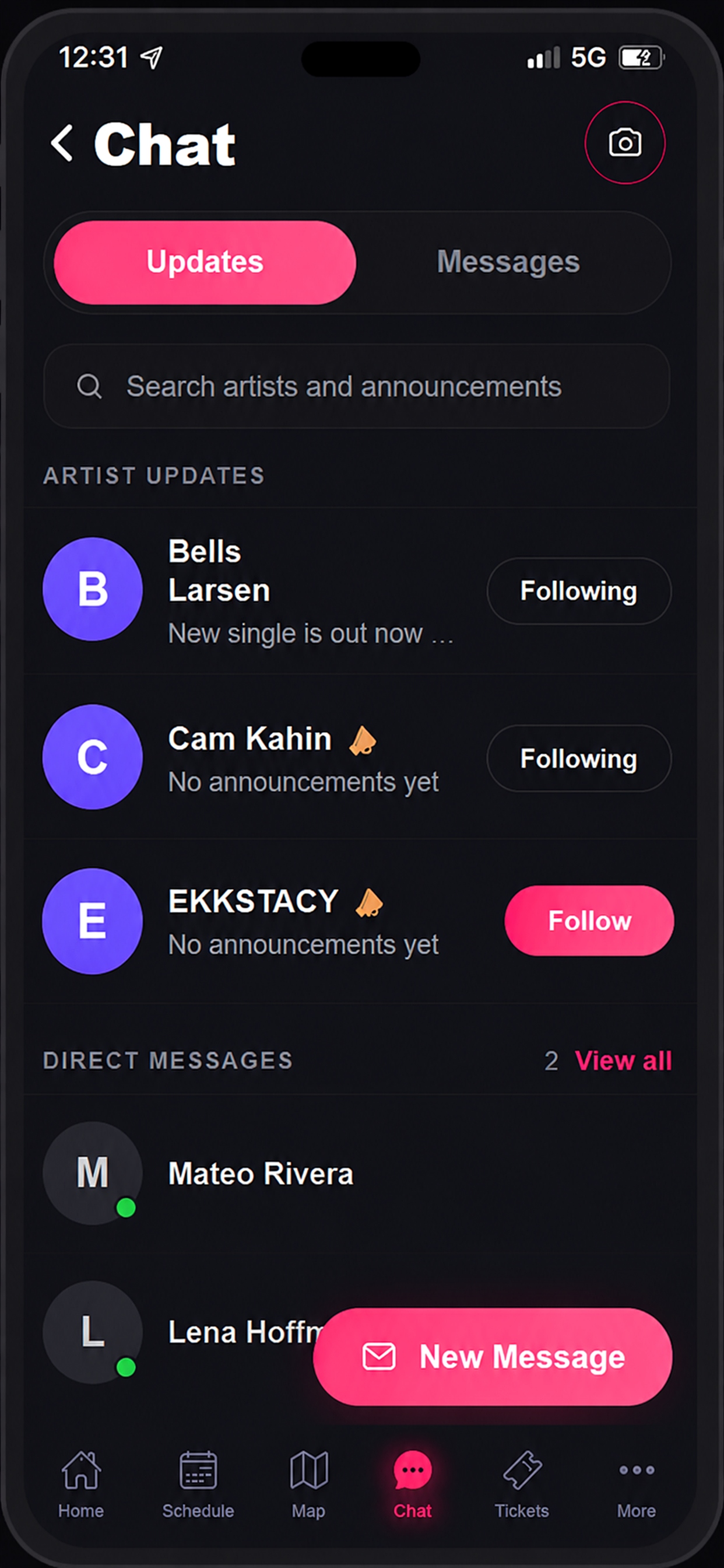This screenshot has height=1568, width=724.
Task: Follow the artist EKKSTACY
Action: [589, 921]
